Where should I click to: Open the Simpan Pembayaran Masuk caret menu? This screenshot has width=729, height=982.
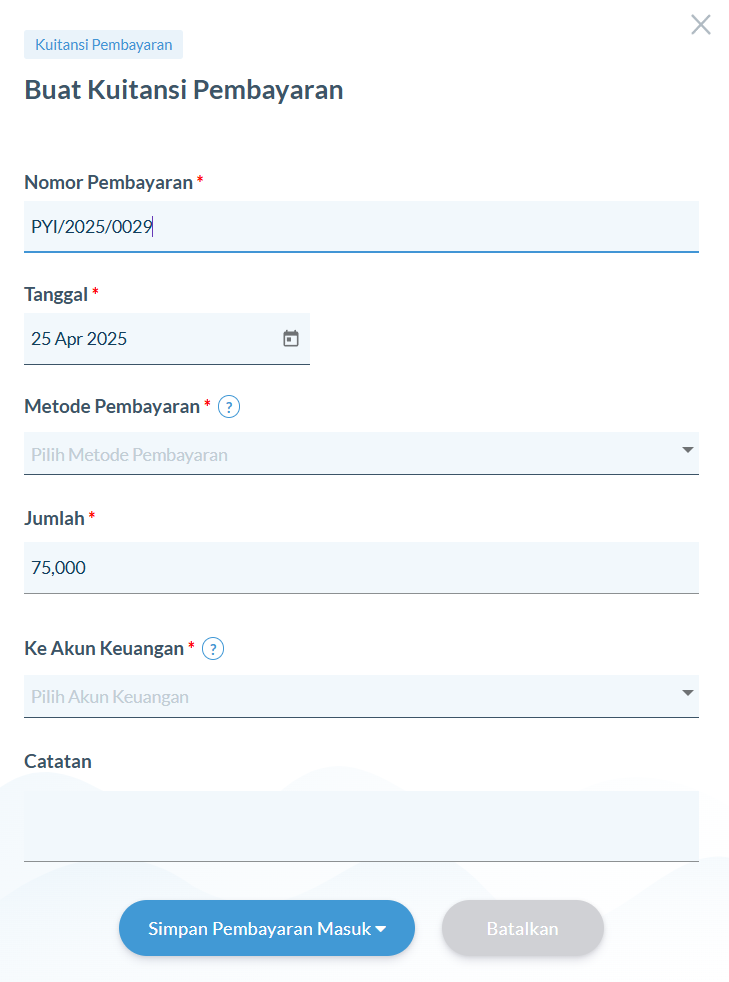tap(381, 929)
